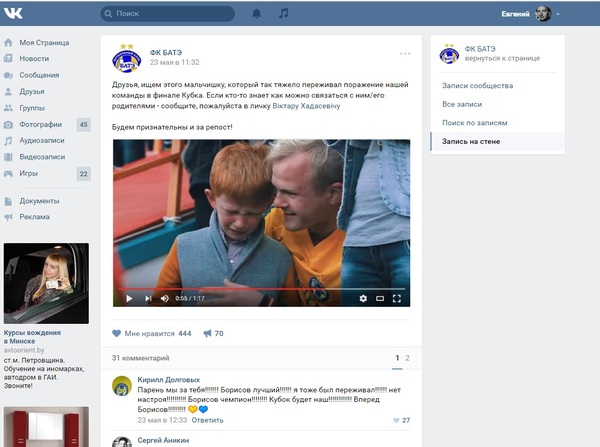The width and height of the screenshot is (600, 447).
Task: Open video settings gear
Action: pos(362,298)
